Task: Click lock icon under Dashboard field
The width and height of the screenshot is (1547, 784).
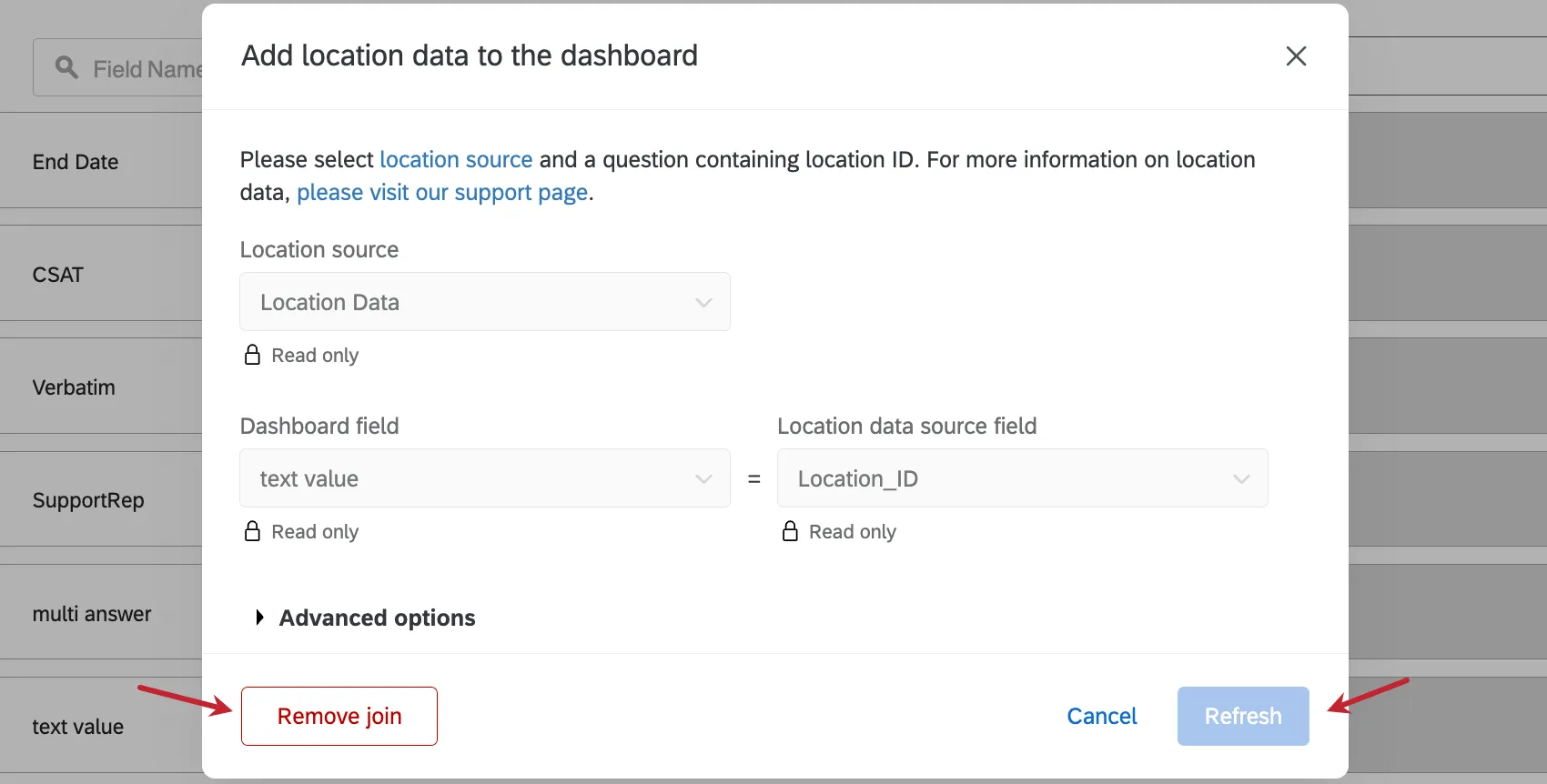Action: coord(252,531)
